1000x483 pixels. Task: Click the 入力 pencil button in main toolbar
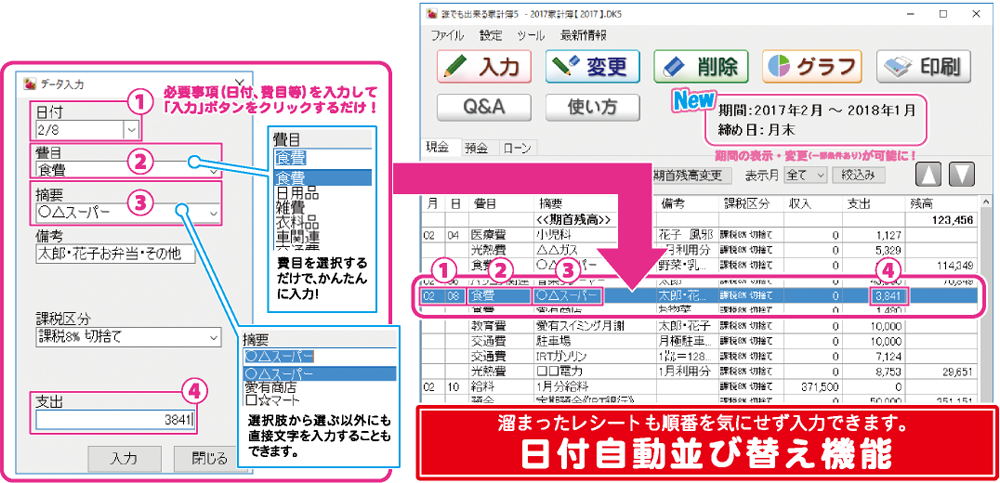coord(483,67)
